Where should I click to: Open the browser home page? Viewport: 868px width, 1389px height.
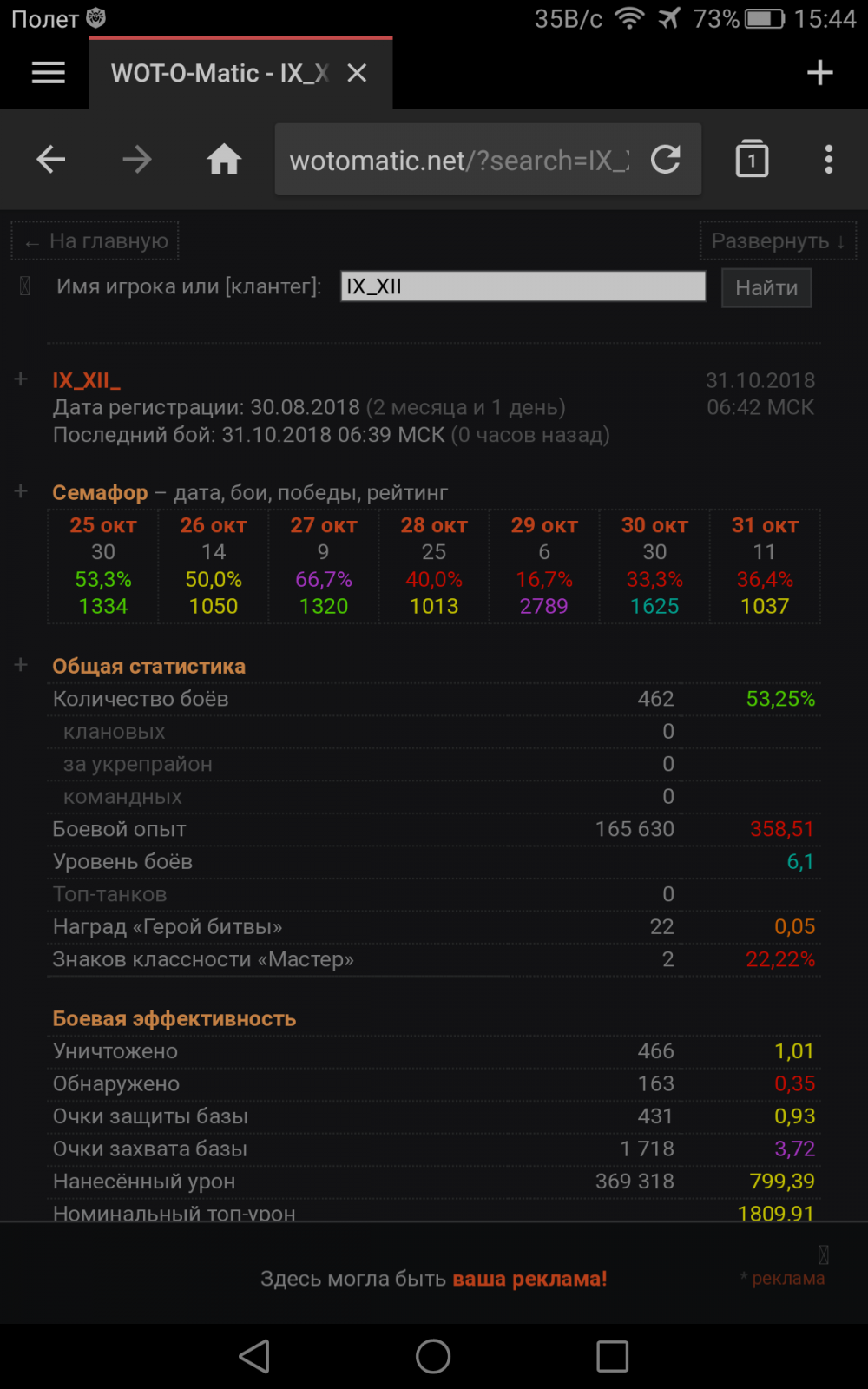[x=224, y=160]
